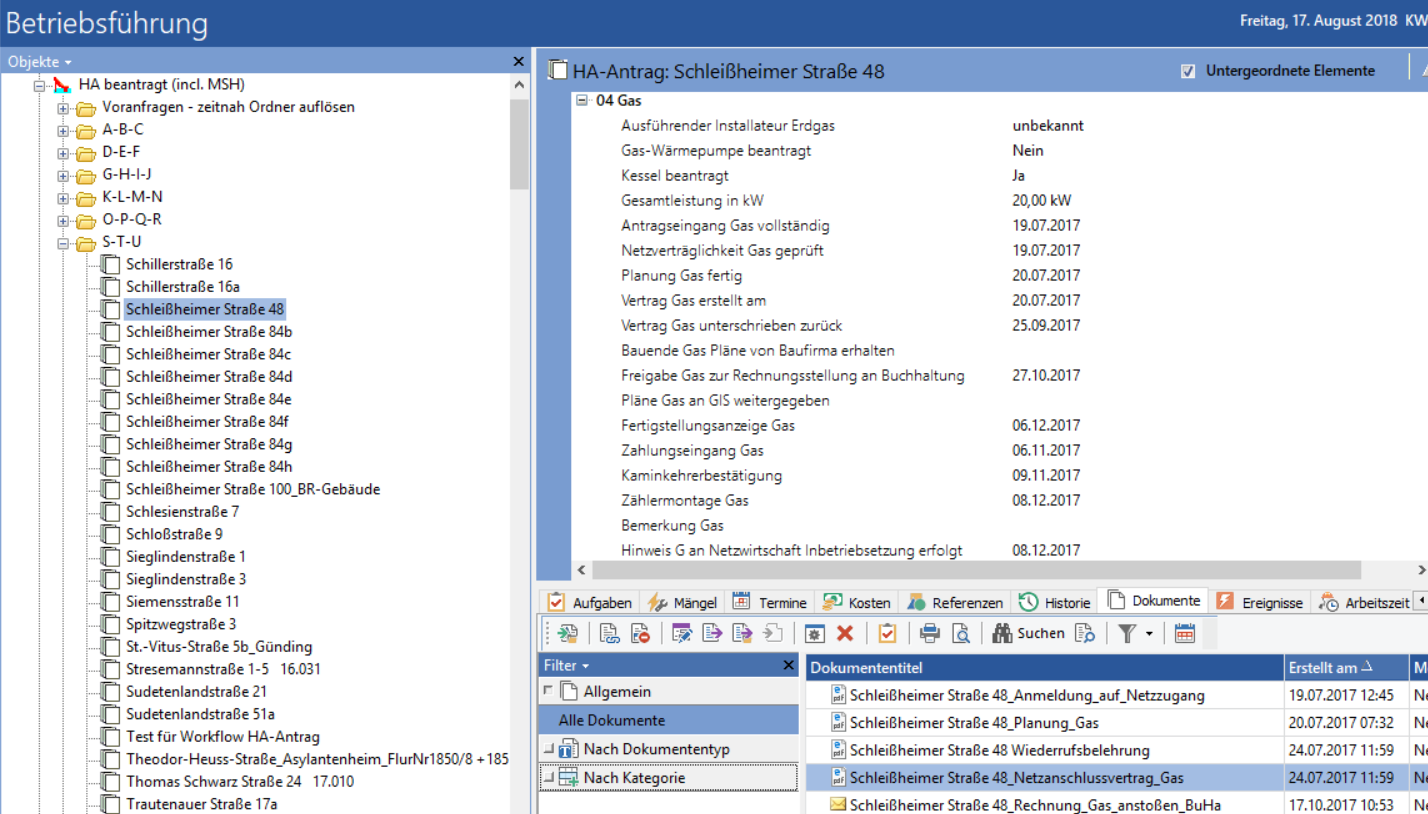Click the printer icon in documents toolbar
The image size is (1428, 814).
[930, 633]
